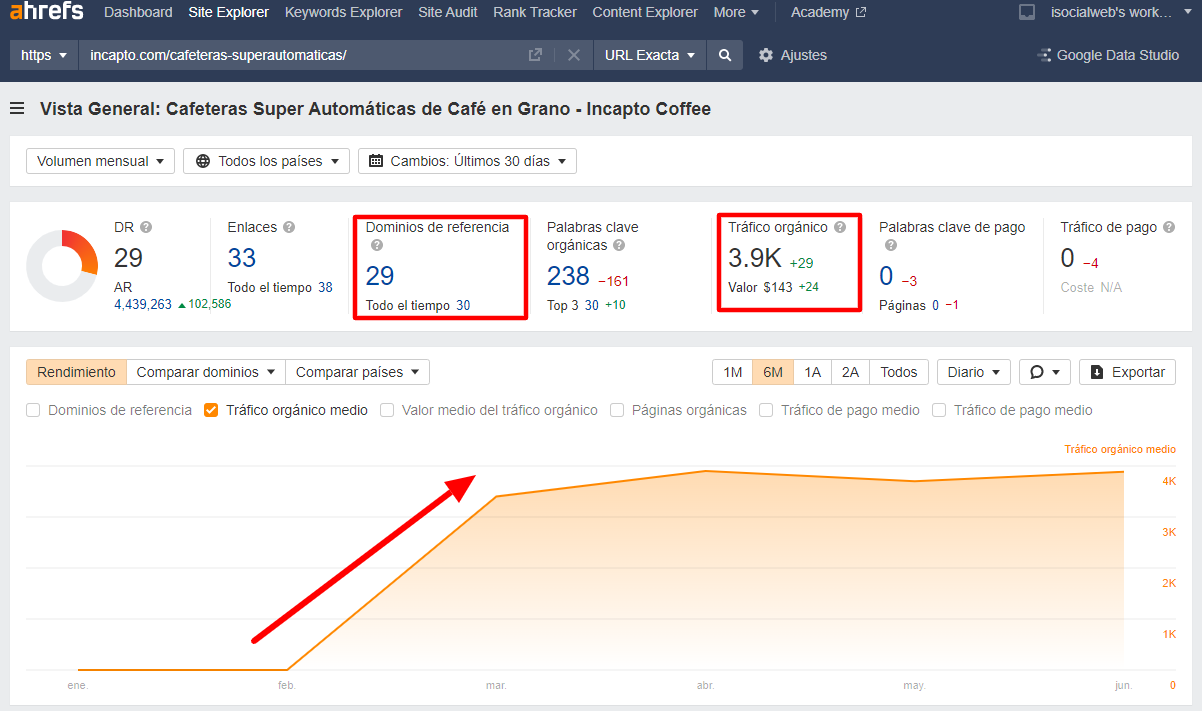Image resolution: width=1202 pixels, height=711 pixels.
Task: Open Site Audit
Action: click(448, 12)
